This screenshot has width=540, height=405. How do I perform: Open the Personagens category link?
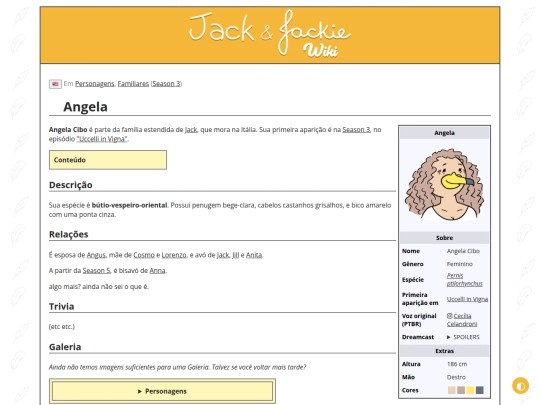(95, 84)
